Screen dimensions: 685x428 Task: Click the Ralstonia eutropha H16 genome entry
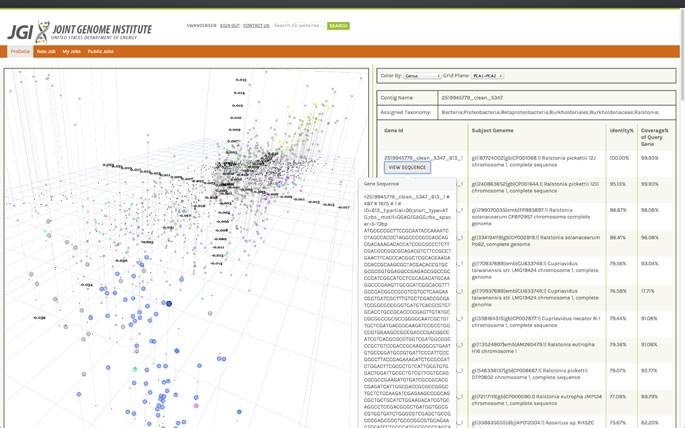533,348
